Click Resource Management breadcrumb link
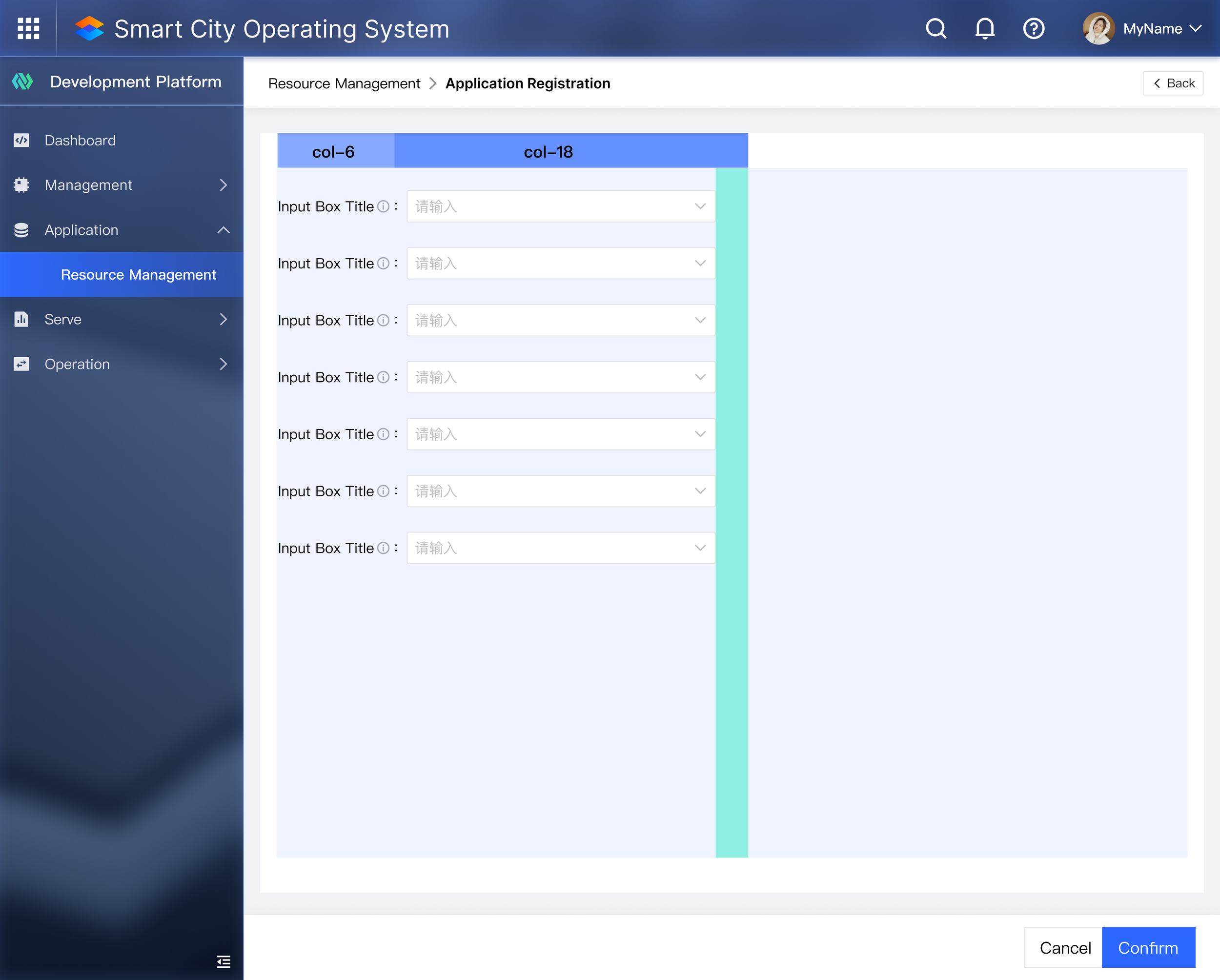 [x=344, y=83]
